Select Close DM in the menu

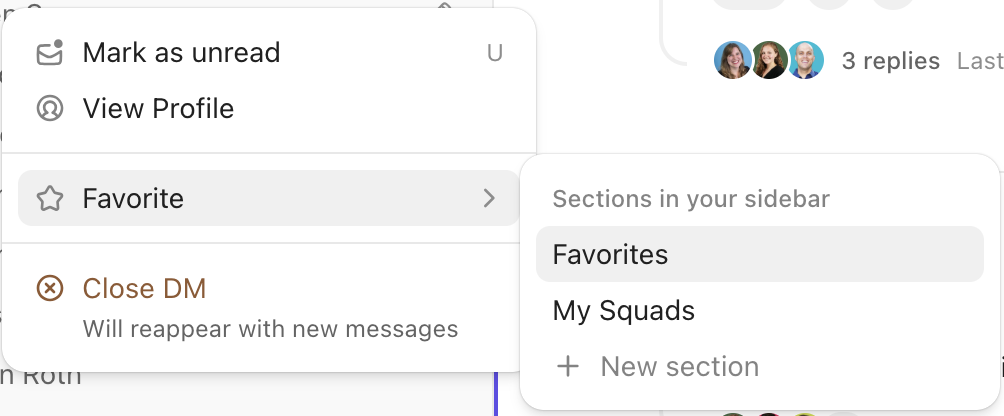(x=144, y=289)
